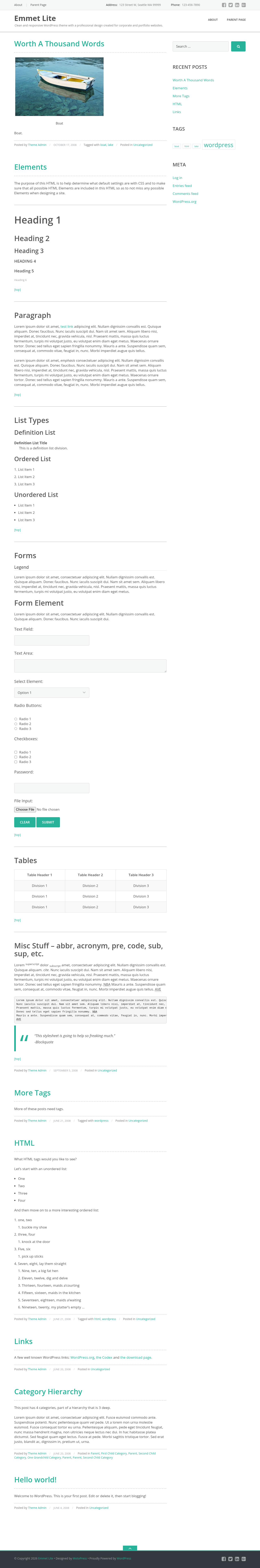Open the download page link in the Links post
This screenshot has width=260, height=1568.
pyautogui.click(x=135, y=1357)
